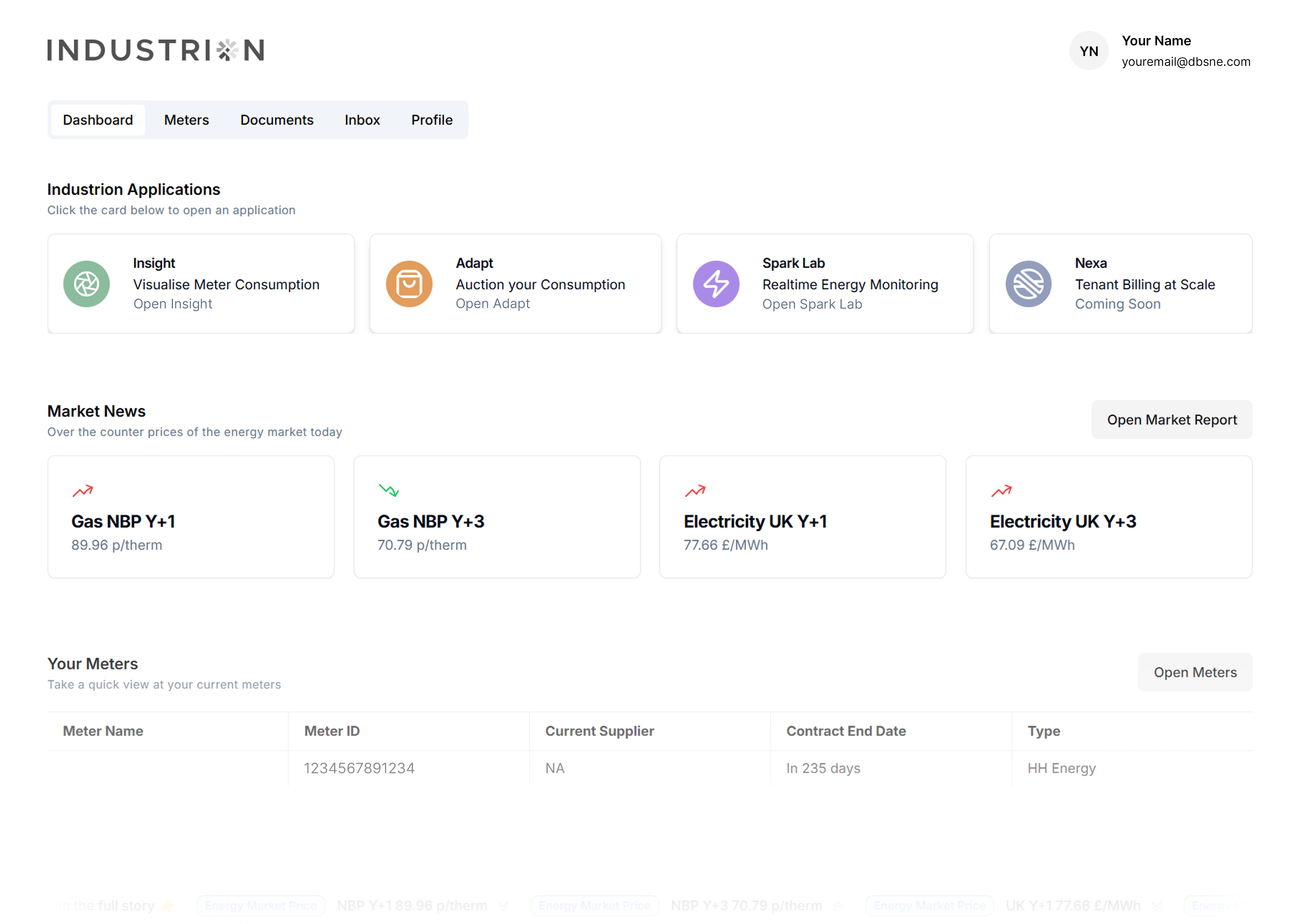Go to the Inbox tab
The height and width of the screenshot is (924, 1306).
362,120
